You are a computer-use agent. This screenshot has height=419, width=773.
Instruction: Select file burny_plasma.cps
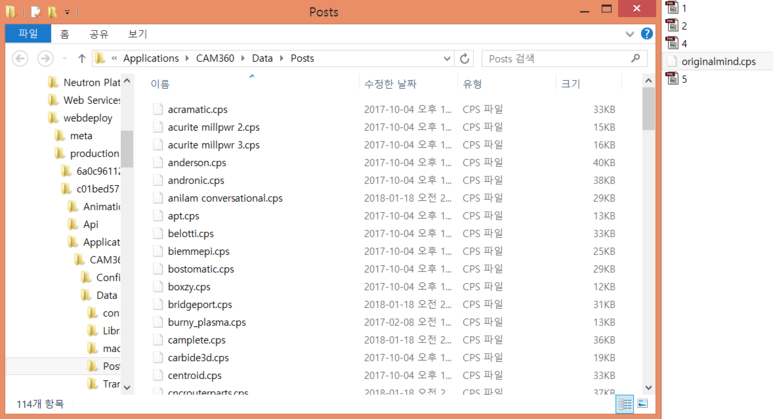[x=207, y=322]
